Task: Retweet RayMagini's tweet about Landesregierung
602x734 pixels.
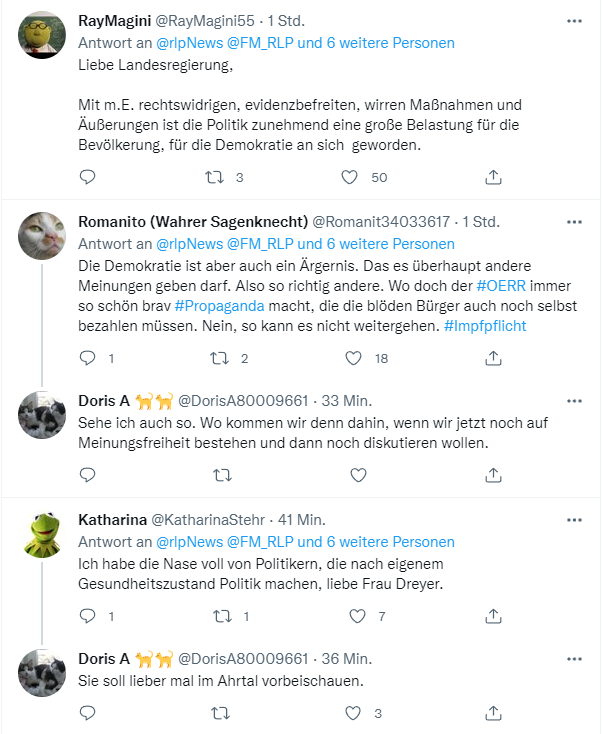Action: [213, 177]
